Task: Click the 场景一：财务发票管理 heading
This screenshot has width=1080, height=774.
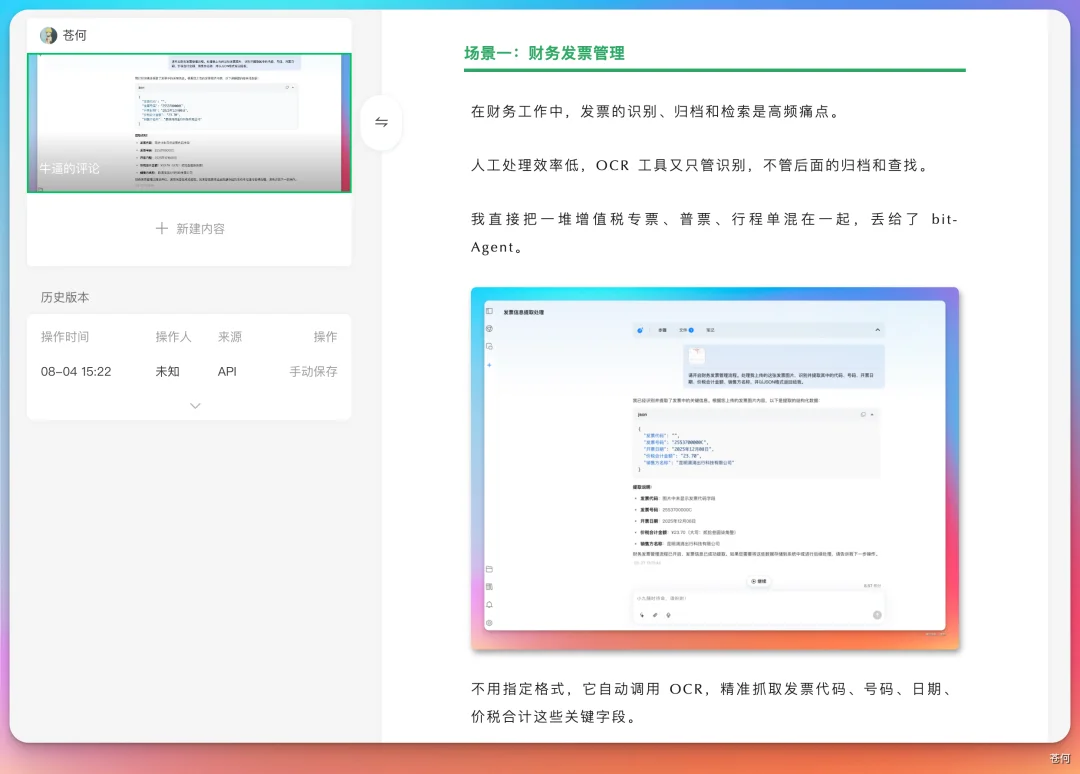Action: coord(544,53)
